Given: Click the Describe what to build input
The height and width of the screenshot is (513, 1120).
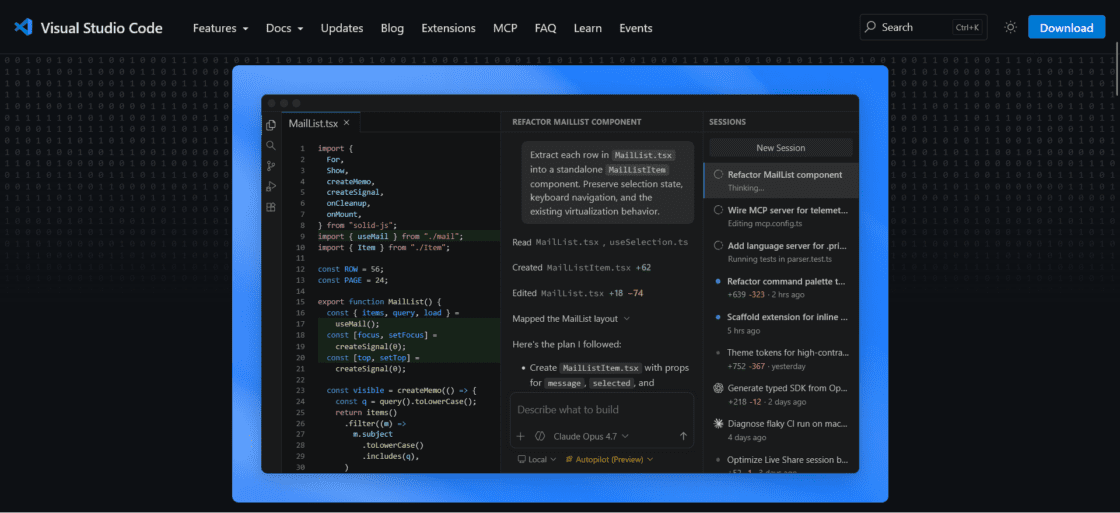Looking at the screenshot, I should point(601,410).
